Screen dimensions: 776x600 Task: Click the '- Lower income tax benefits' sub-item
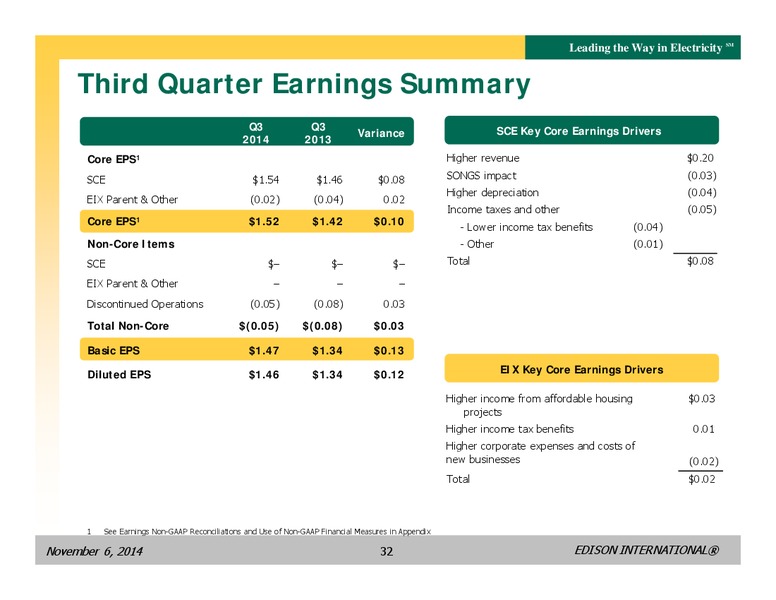coord(527,227)
